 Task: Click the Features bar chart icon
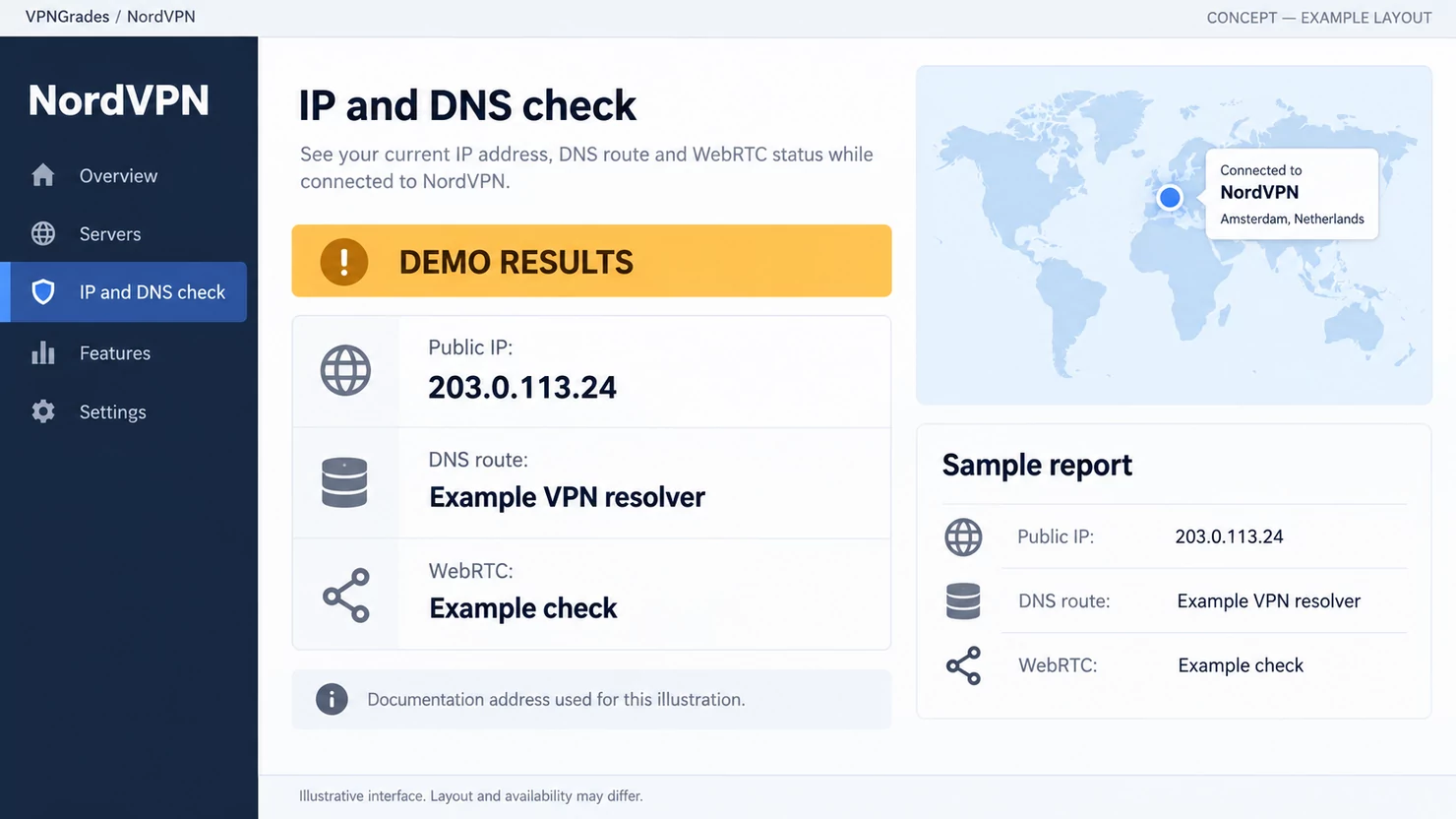(x=43, y=352)
